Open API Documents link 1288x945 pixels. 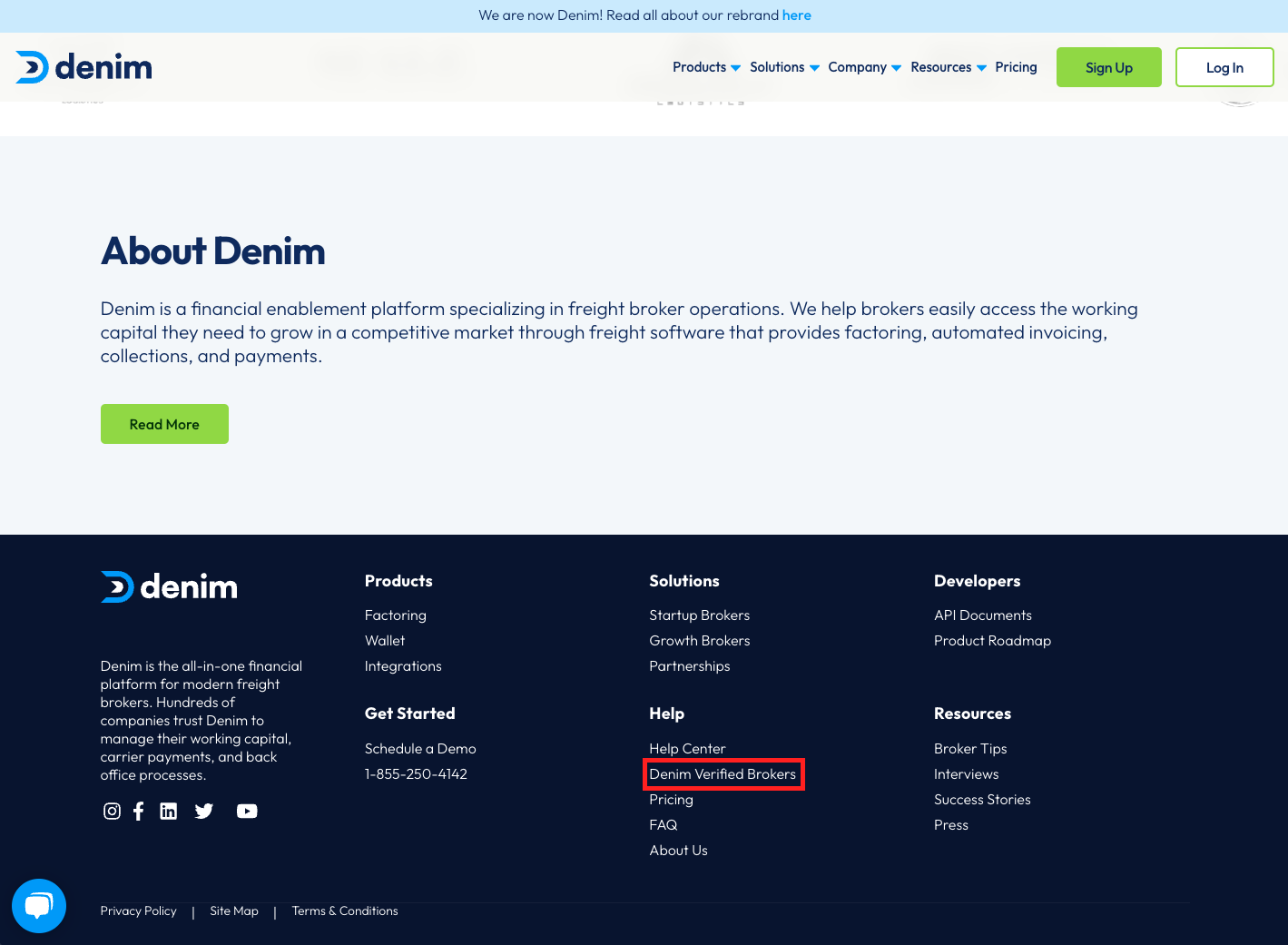[x=982, y=615]
